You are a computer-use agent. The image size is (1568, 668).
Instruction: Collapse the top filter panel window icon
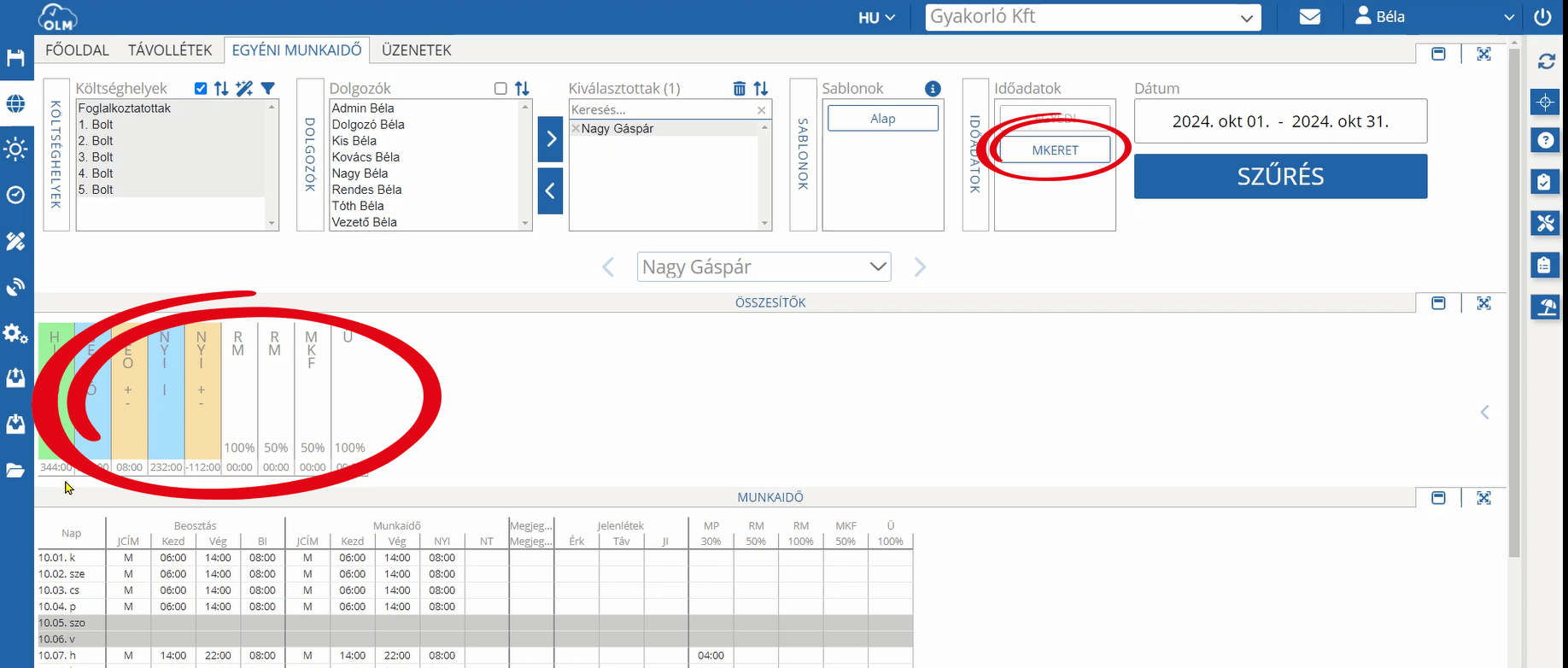tap(1439, 55)
